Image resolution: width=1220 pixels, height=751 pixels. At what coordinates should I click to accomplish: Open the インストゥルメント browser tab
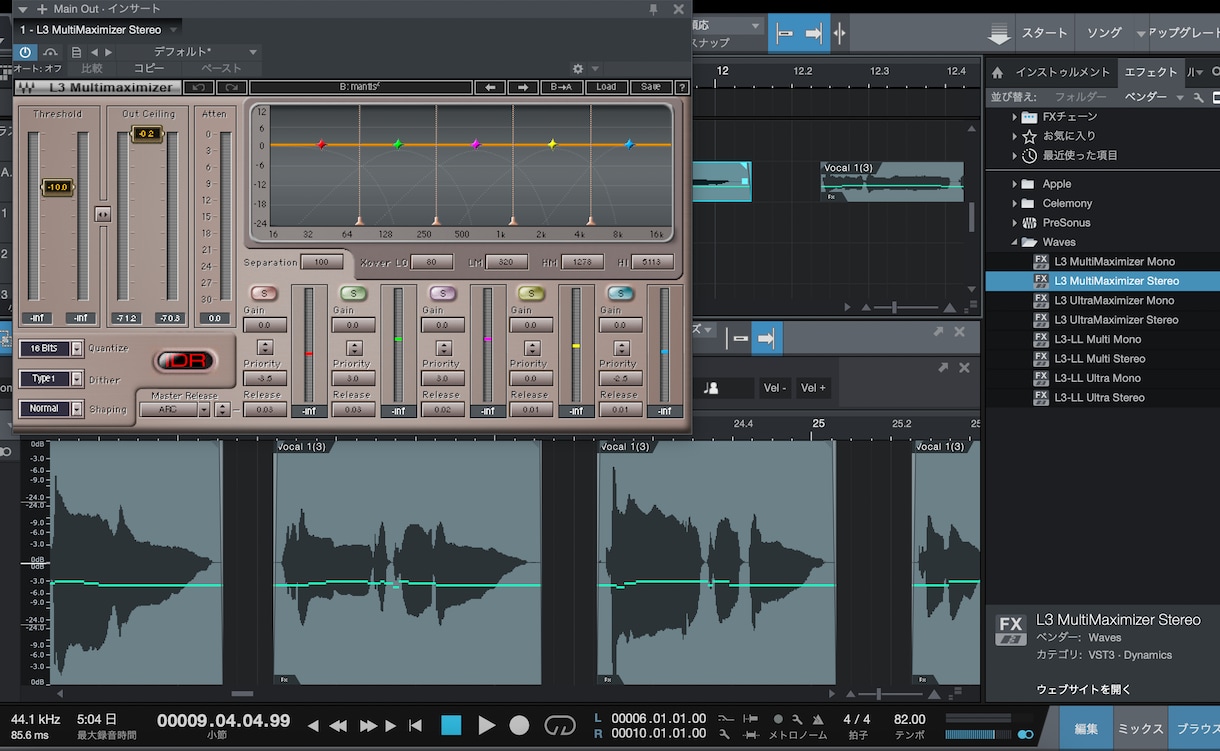point(1062,72)
